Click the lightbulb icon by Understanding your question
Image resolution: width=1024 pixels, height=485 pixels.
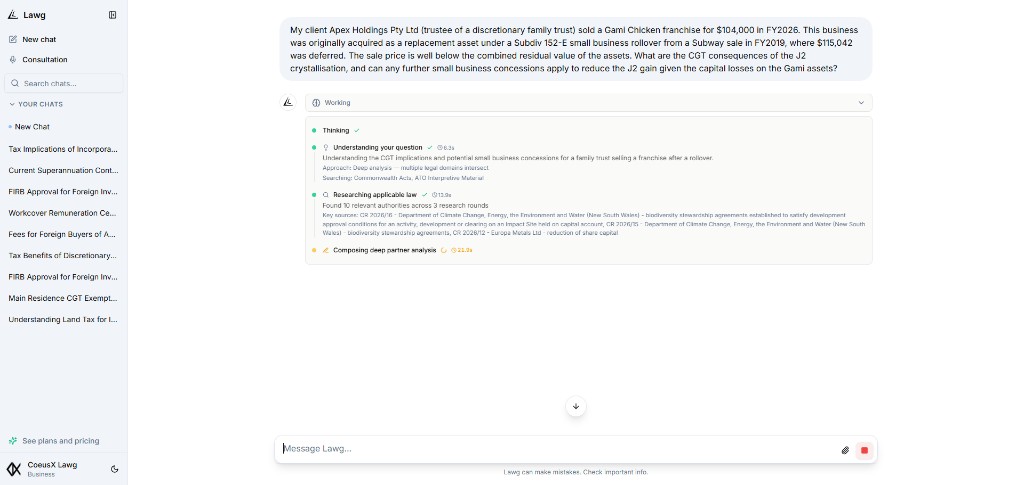[x=326, y=148]
